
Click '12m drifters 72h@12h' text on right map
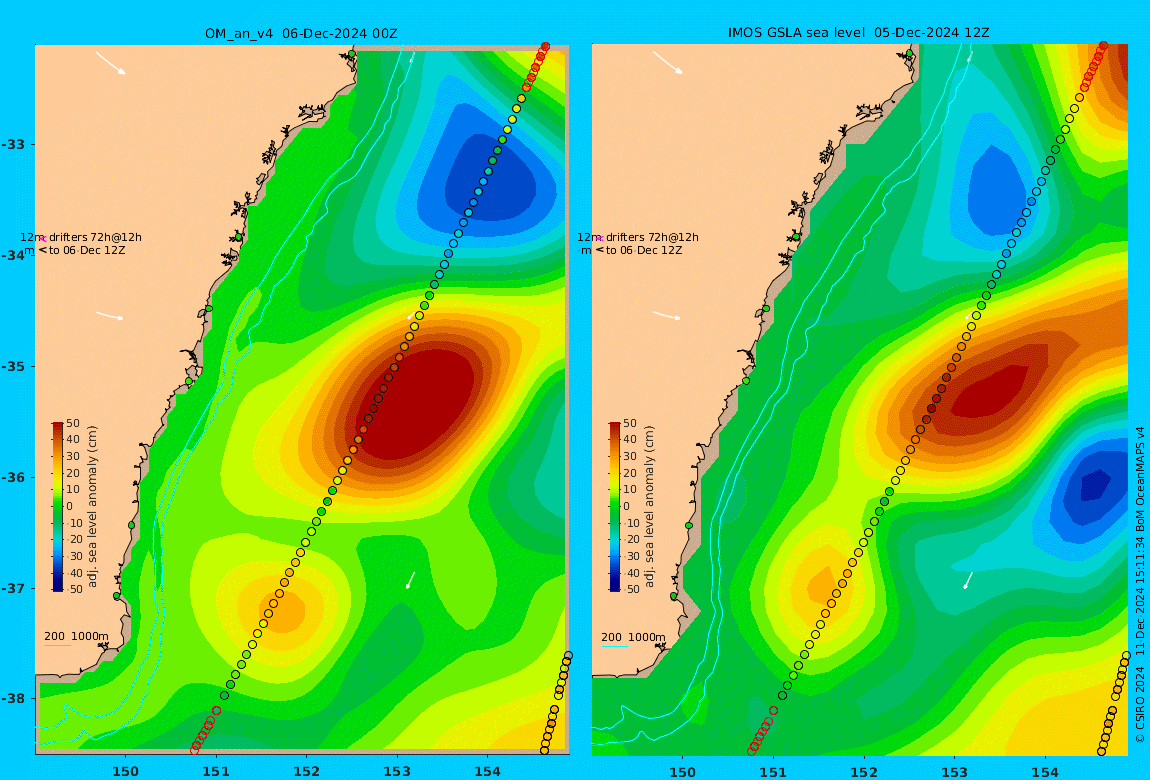pos(638,238)
